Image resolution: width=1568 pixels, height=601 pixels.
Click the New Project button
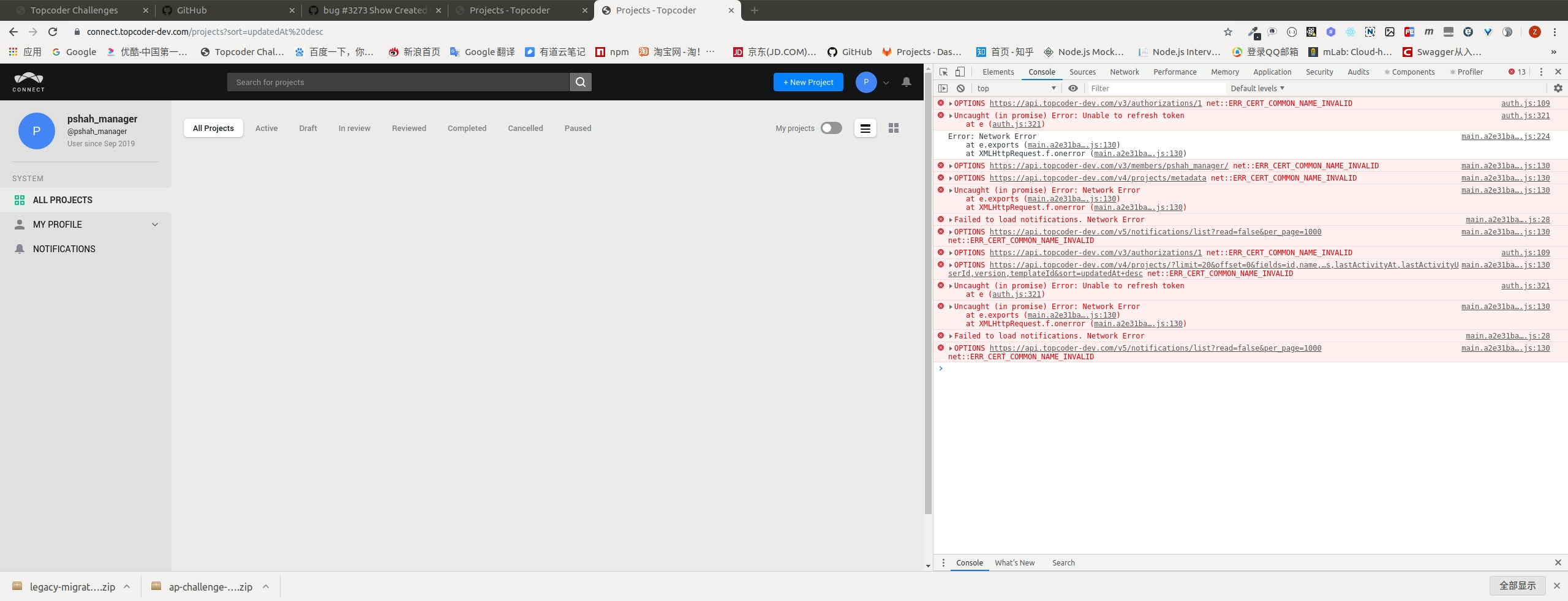tap(809, 82)
